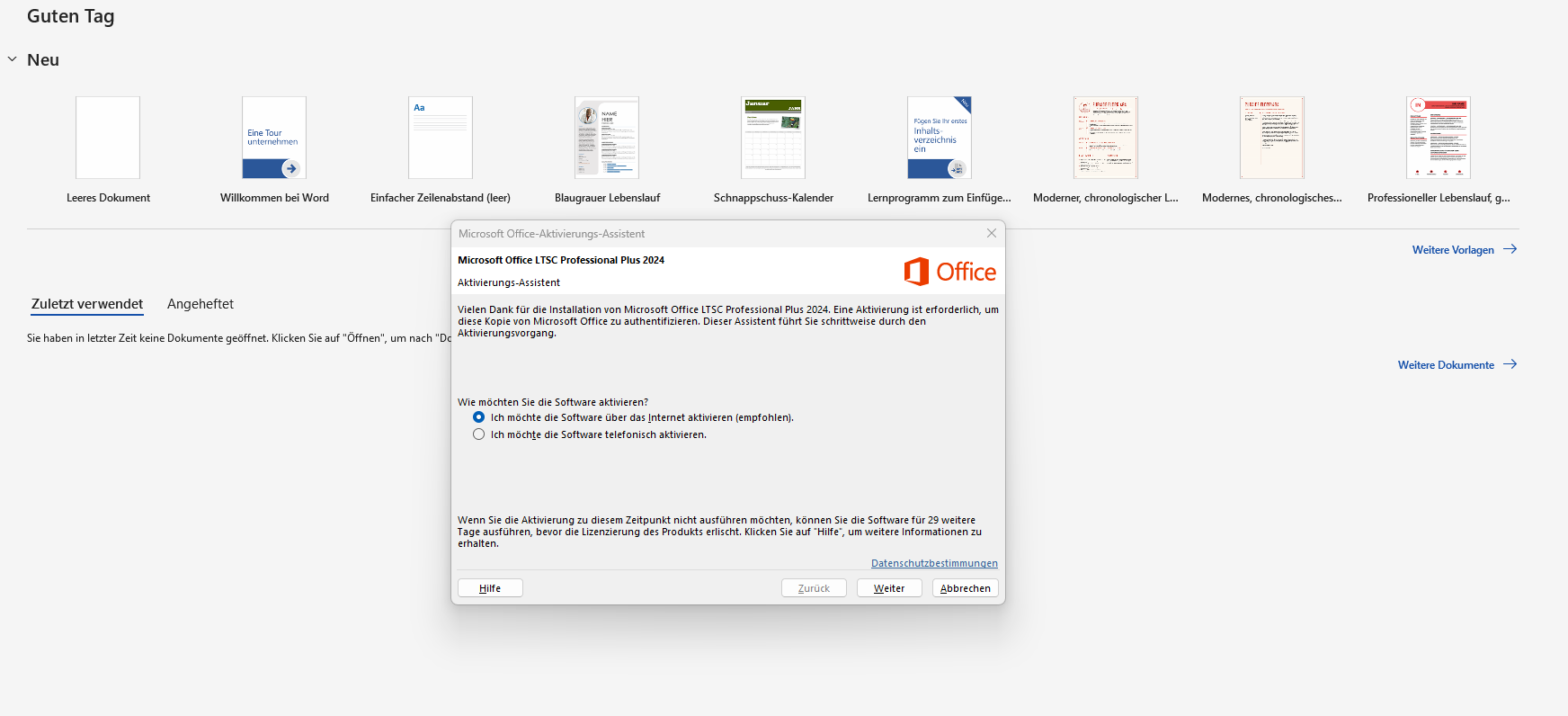The height and width of the screenshot is (716, 1568).
Task: Switch to the Zuletzt verwendet tab
Action: (x=87, y=304)
